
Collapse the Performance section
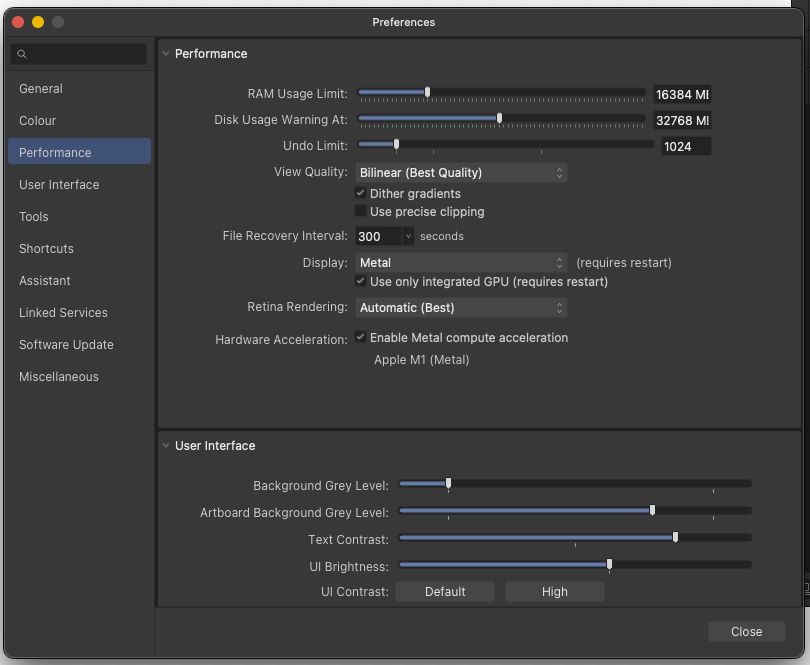[x=165, y=53]
